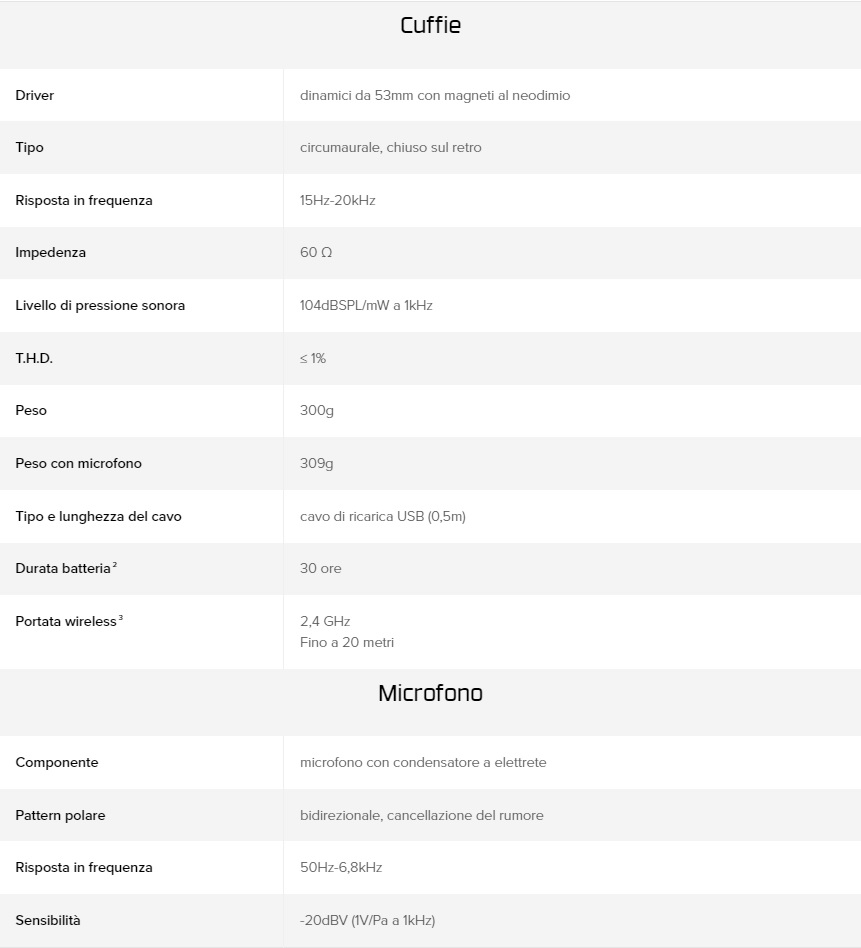Click the 15Hz-20kHz frequency response value
This screenshot has width=861, height=948.
(337, 201)
